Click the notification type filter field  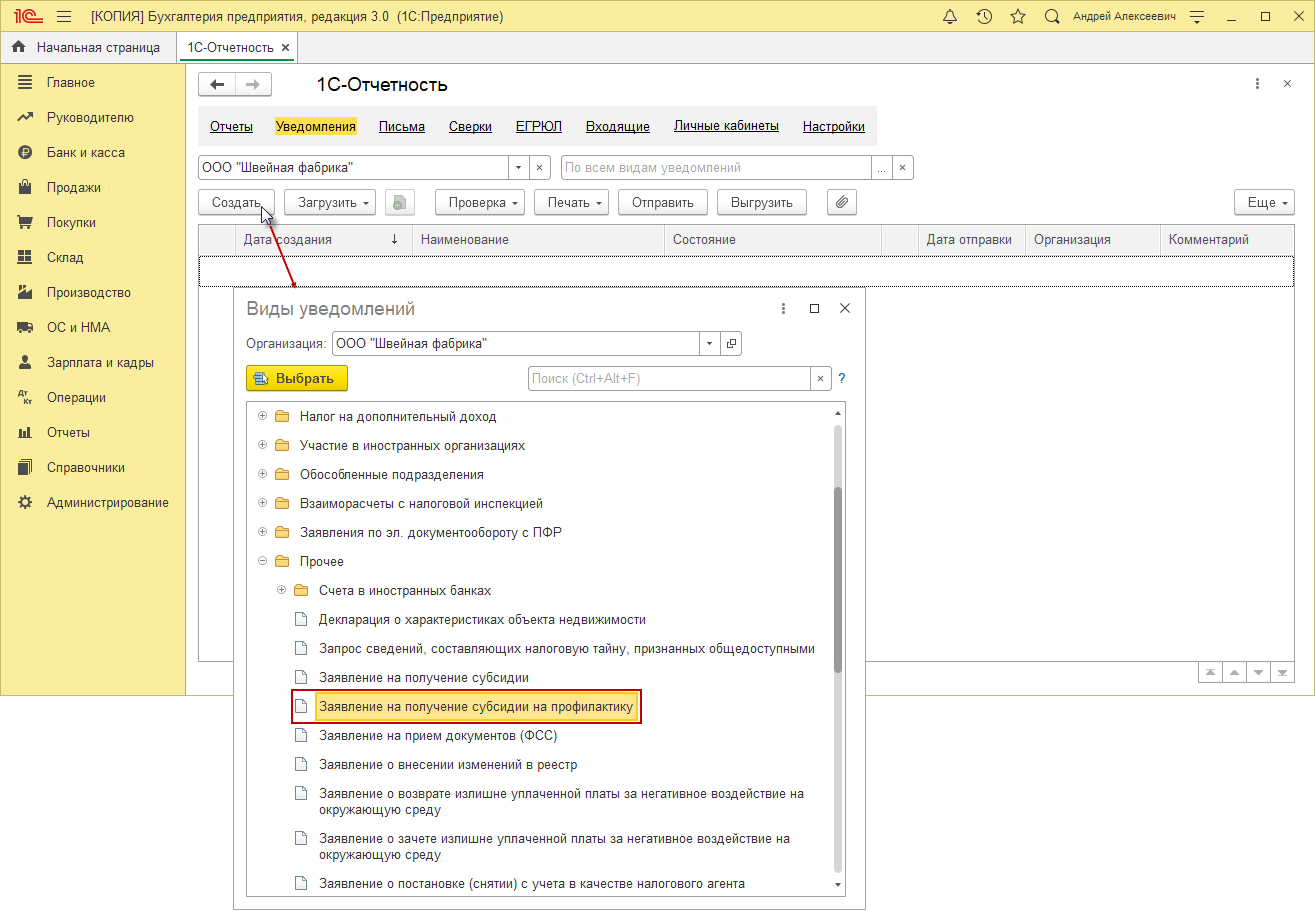(x=716, y=168)
